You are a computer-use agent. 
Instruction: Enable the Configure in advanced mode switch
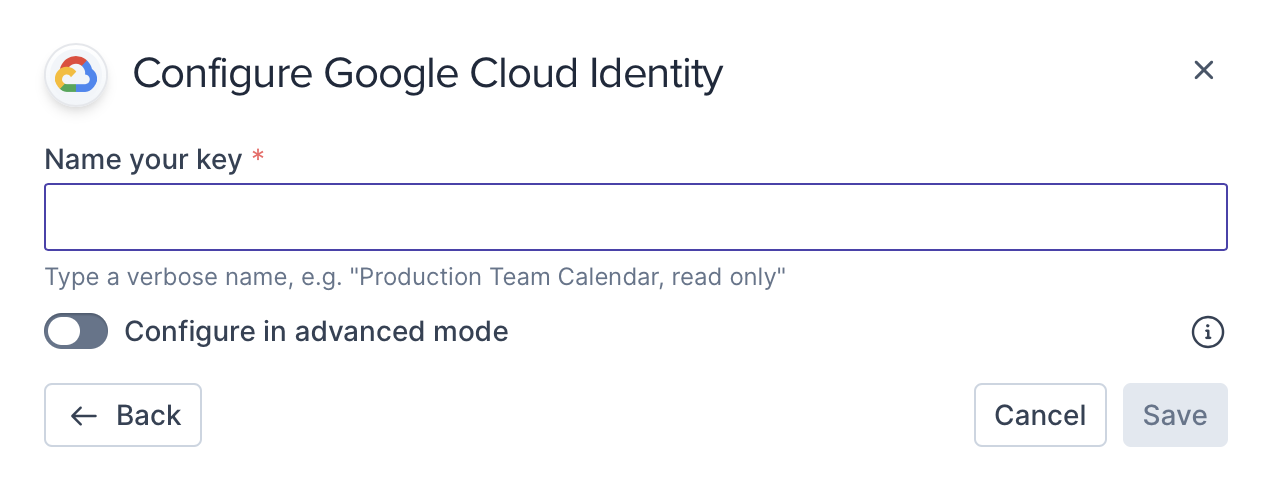[x=76, y=332]
